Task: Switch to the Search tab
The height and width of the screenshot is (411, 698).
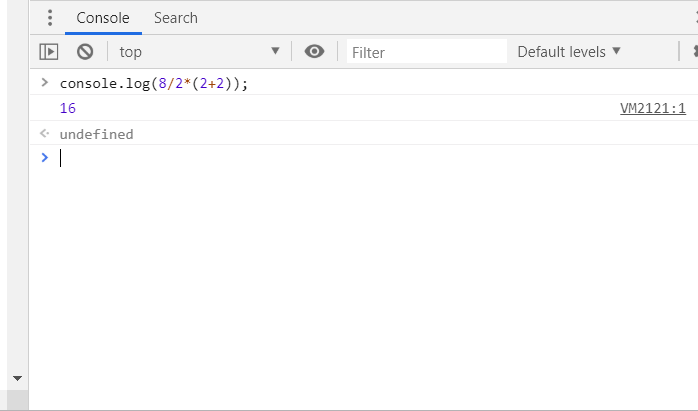Action: [x=176, y=18]
